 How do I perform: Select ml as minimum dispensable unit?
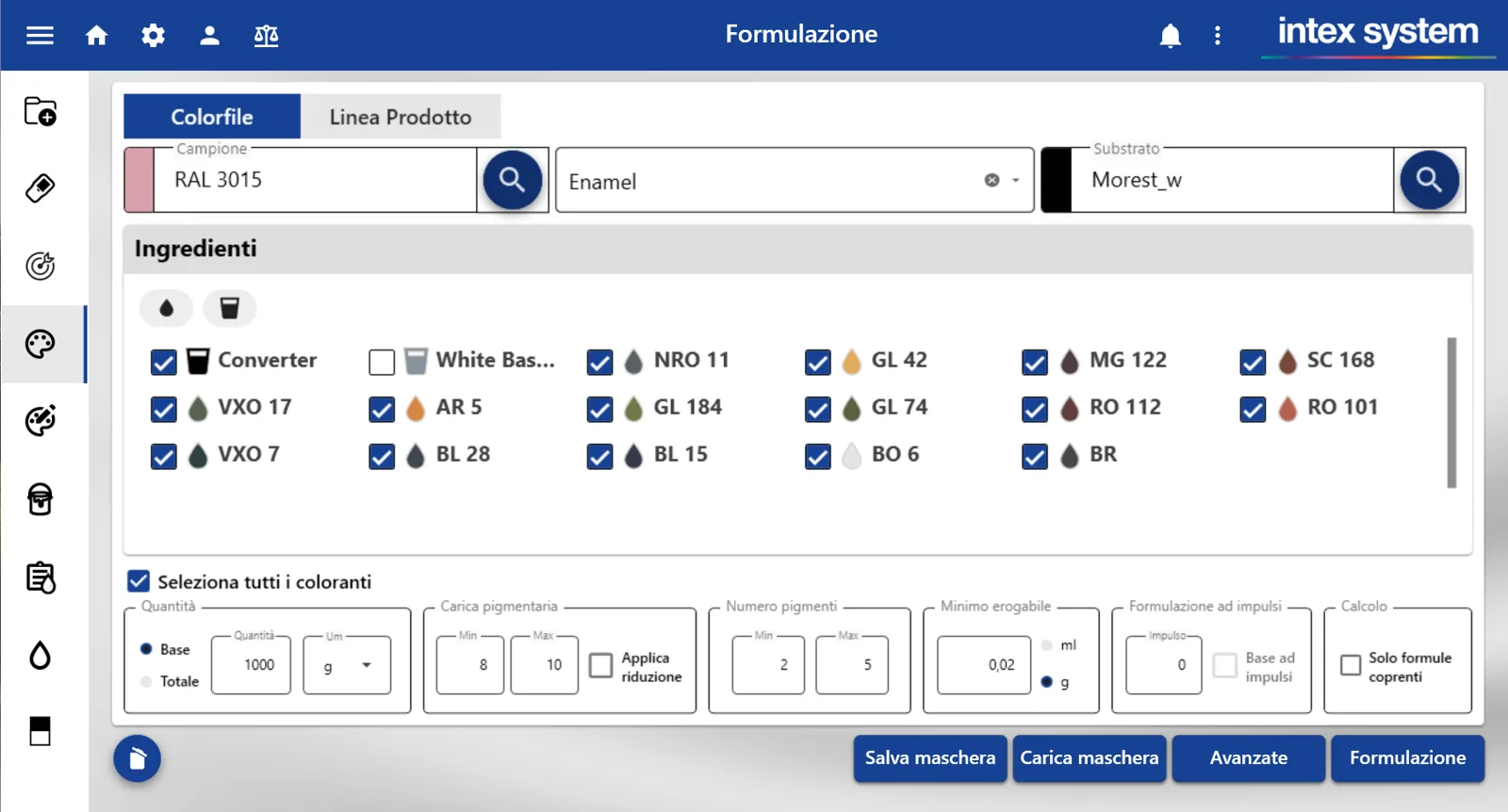[x=1047, y=645]
